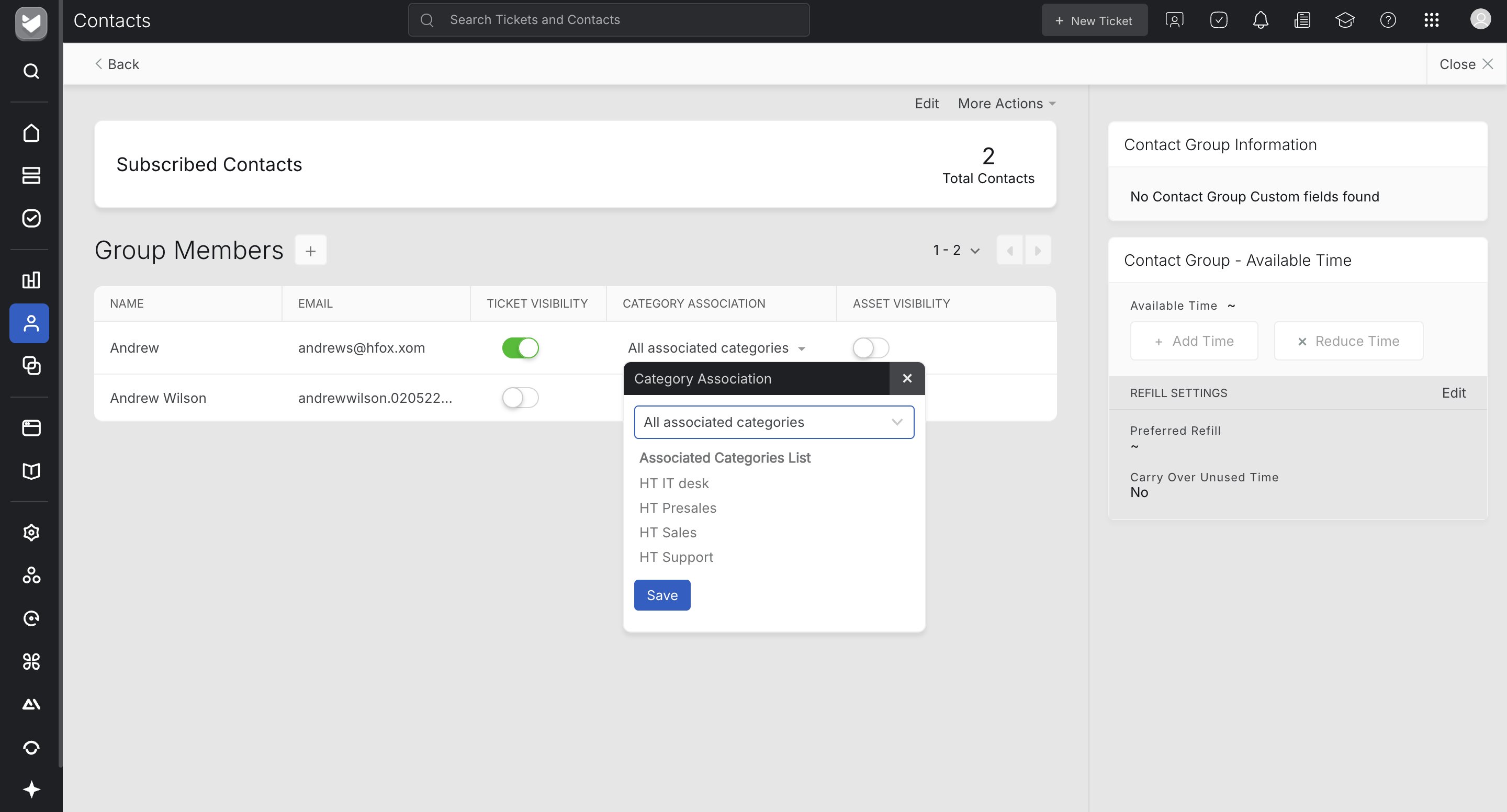Enable asset visibility for Andrew
Screen dimensions: 1507x812
871,347
